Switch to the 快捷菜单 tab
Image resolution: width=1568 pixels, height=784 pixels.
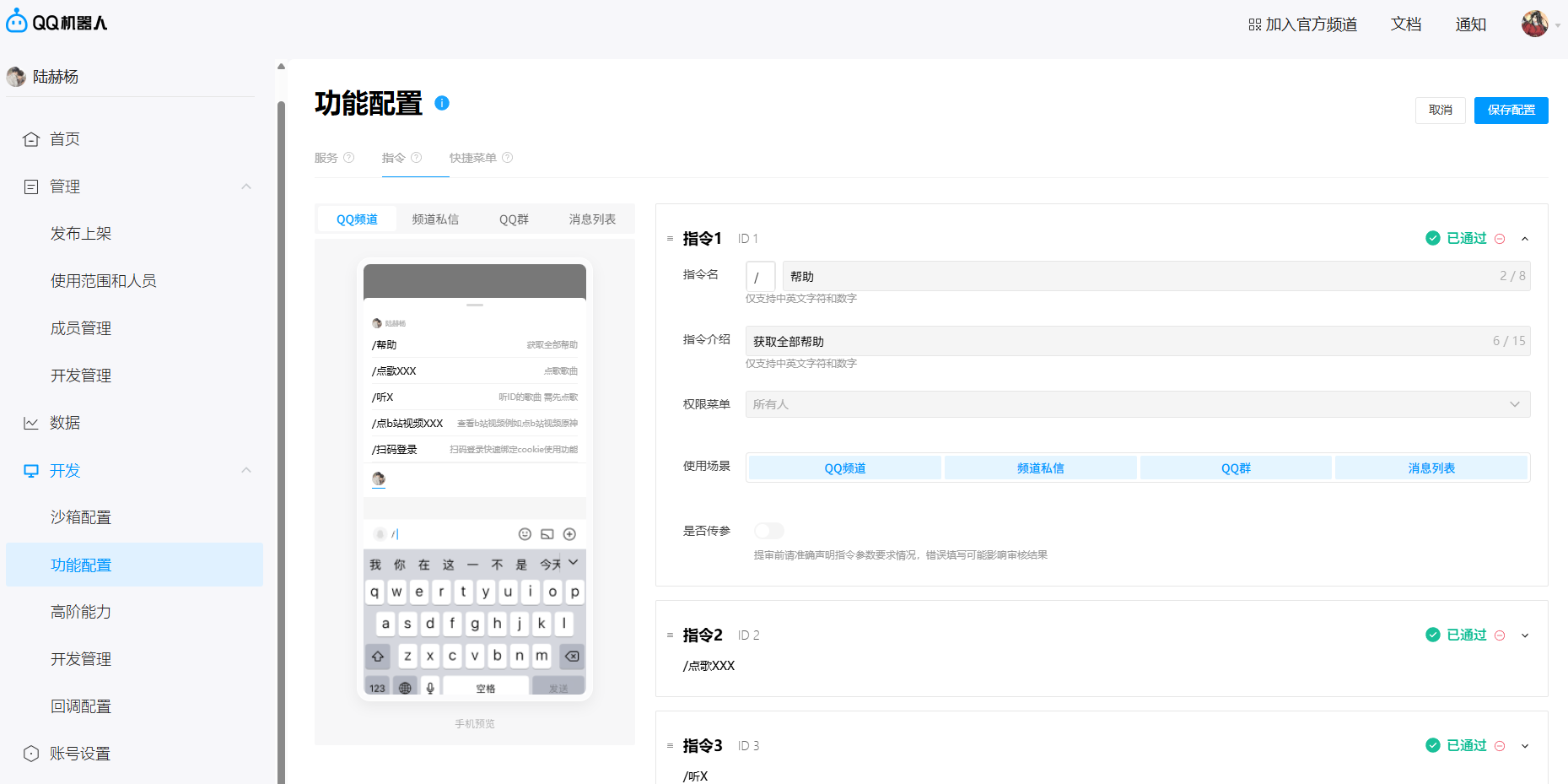pos(473,158)
